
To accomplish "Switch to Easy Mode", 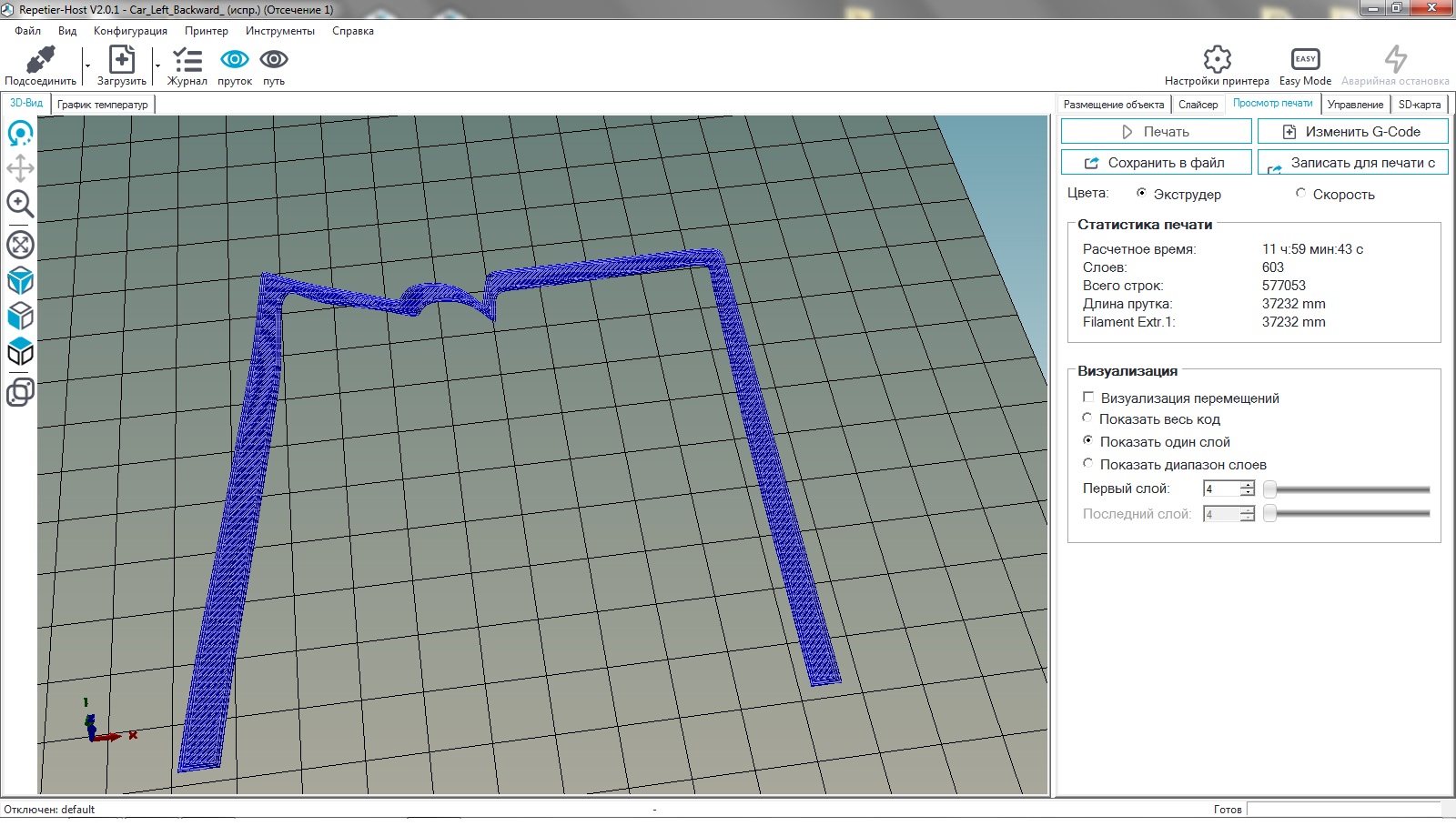I will (1305, 60).
